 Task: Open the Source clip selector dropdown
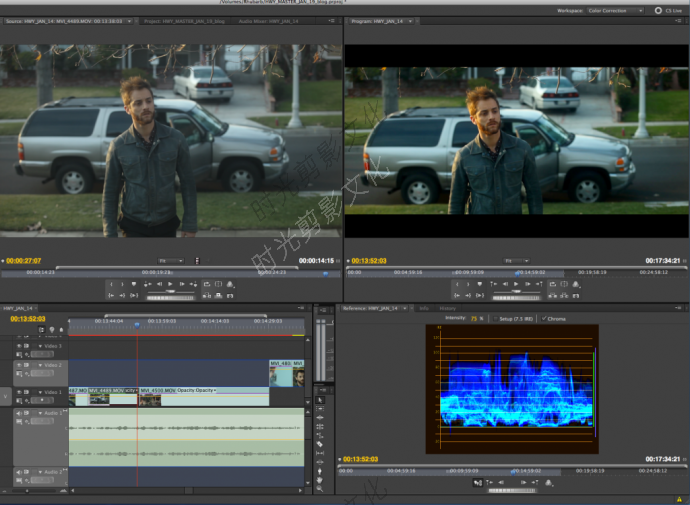pyautogui.click(x=129, y=21)
